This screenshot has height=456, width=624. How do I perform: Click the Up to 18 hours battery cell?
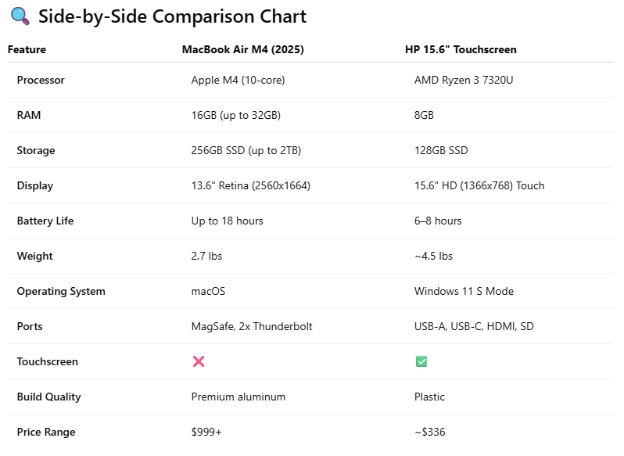pyautogui.click(x=227, y=221)
